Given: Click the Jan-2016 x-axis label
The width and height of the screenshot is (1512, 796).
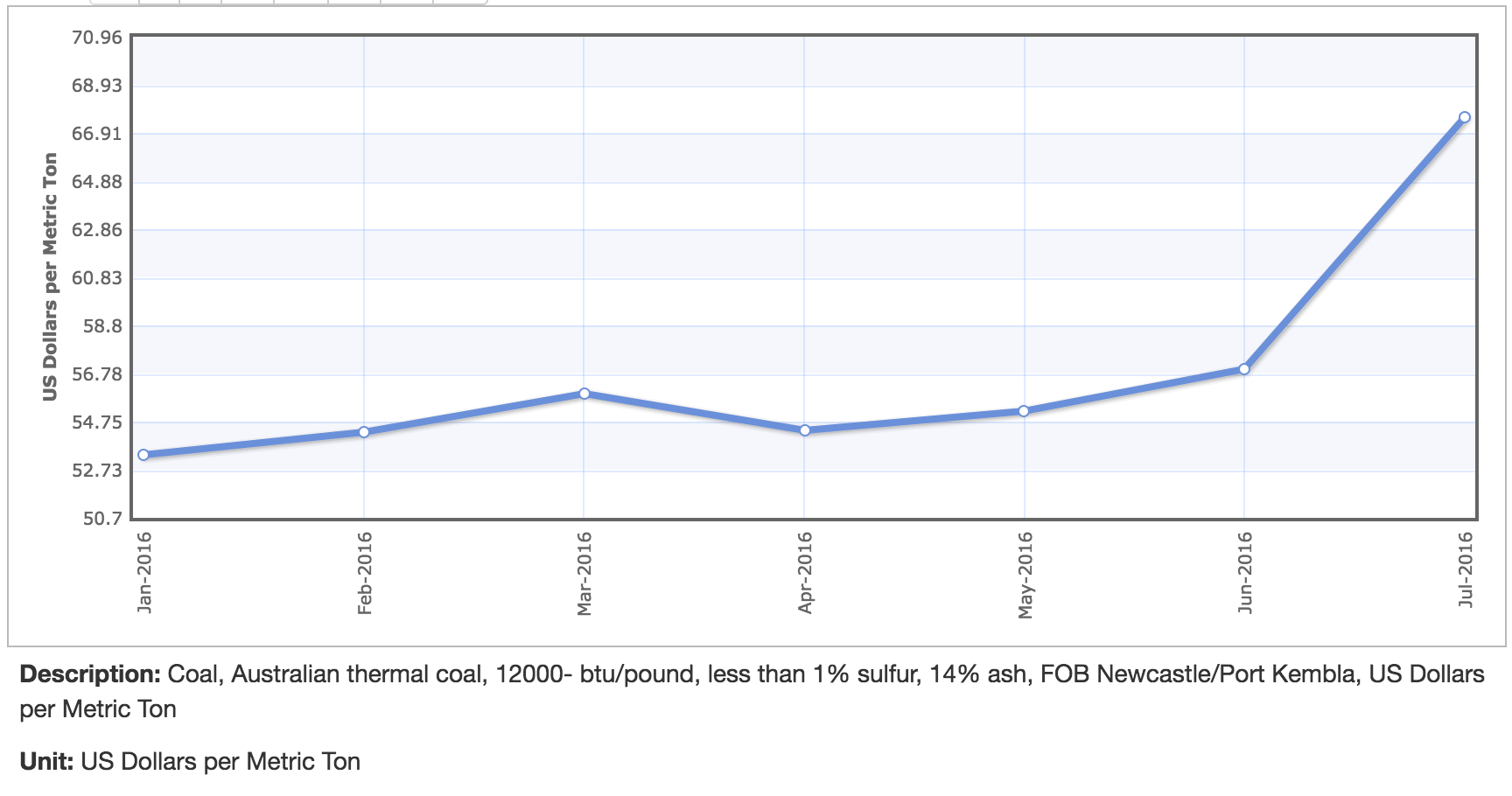Looking at the screenshot, I should click(x=144, y=572).
